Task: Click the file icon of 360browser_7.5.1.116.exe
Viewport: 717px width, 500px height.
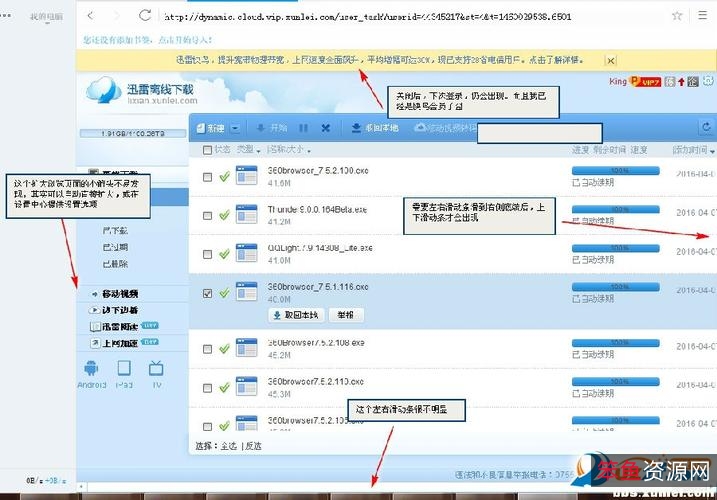Action: 246,291
